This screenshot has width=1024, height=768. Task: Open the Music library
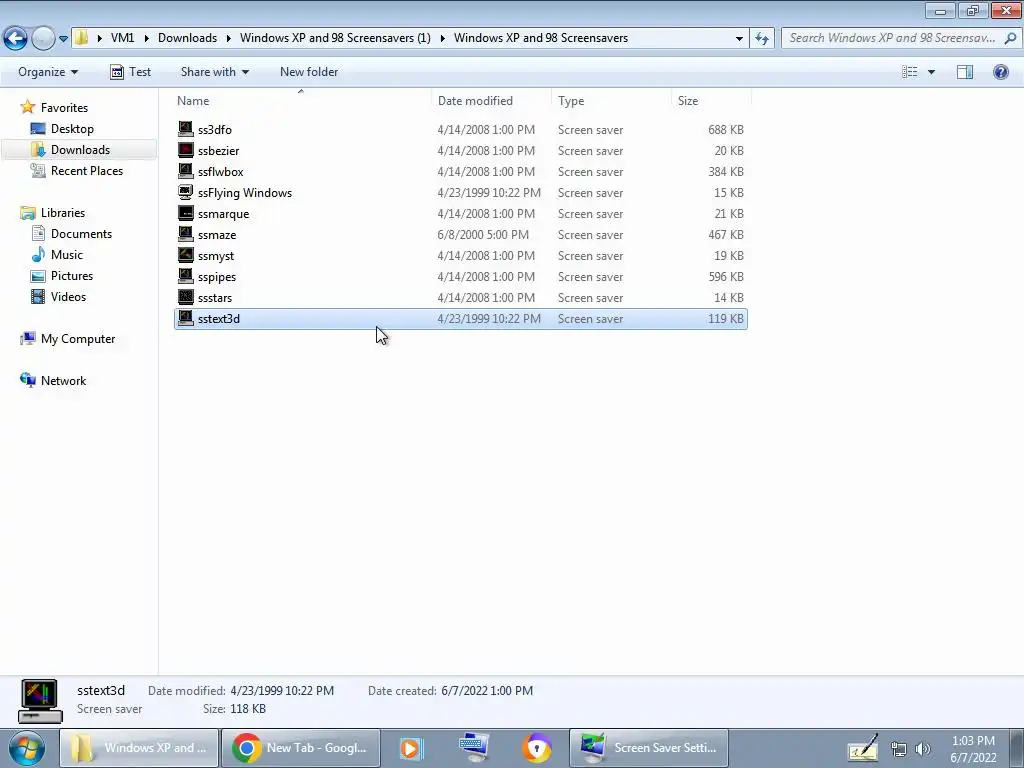coord(67,255)
